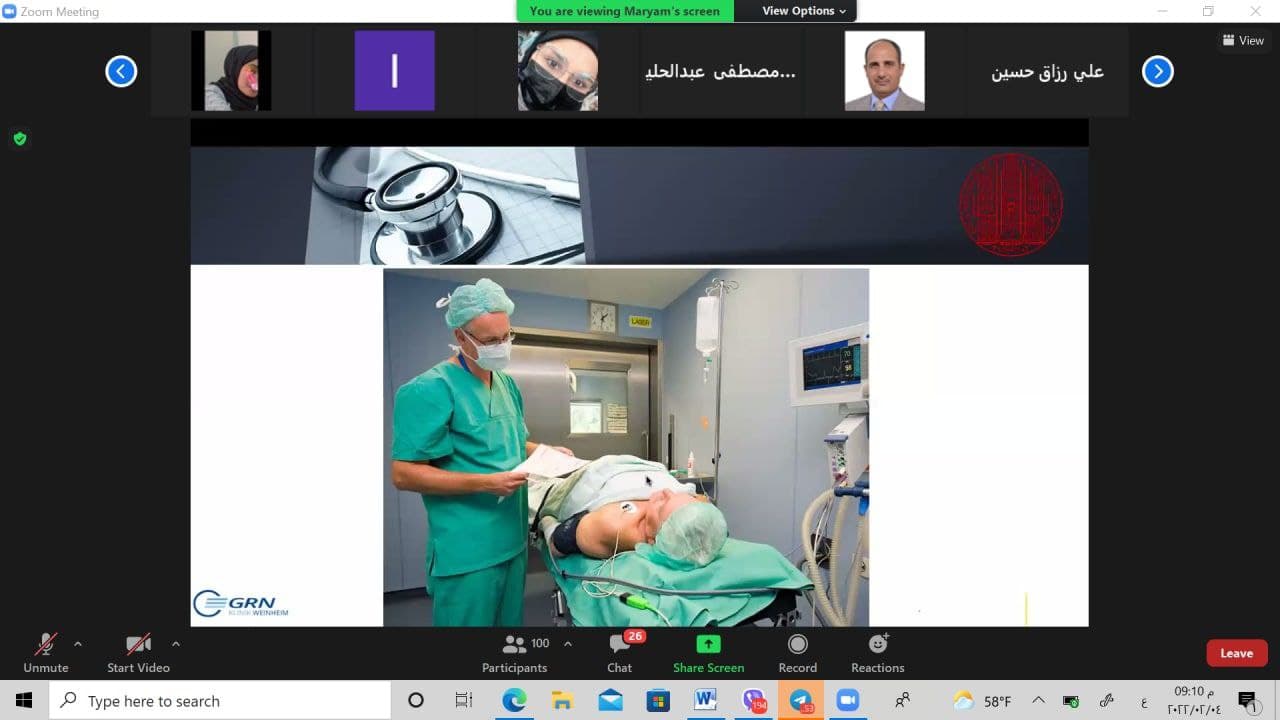Open the notification center icon

(1248, 700)
